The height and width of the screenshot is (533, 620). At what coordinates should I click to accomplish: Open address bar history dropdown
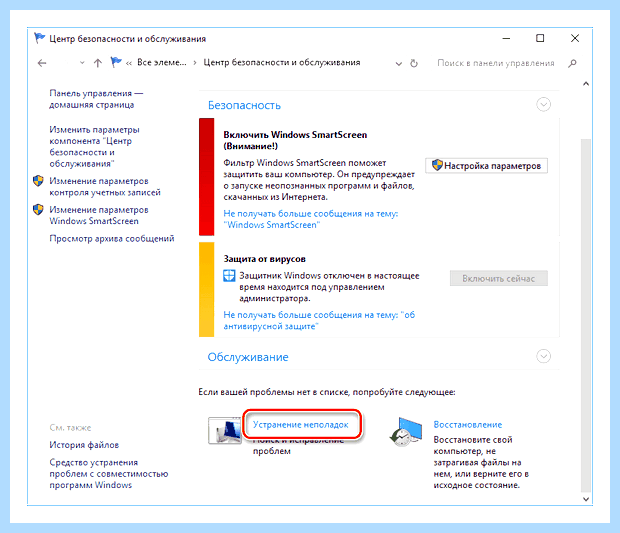[x=399, y=64]
